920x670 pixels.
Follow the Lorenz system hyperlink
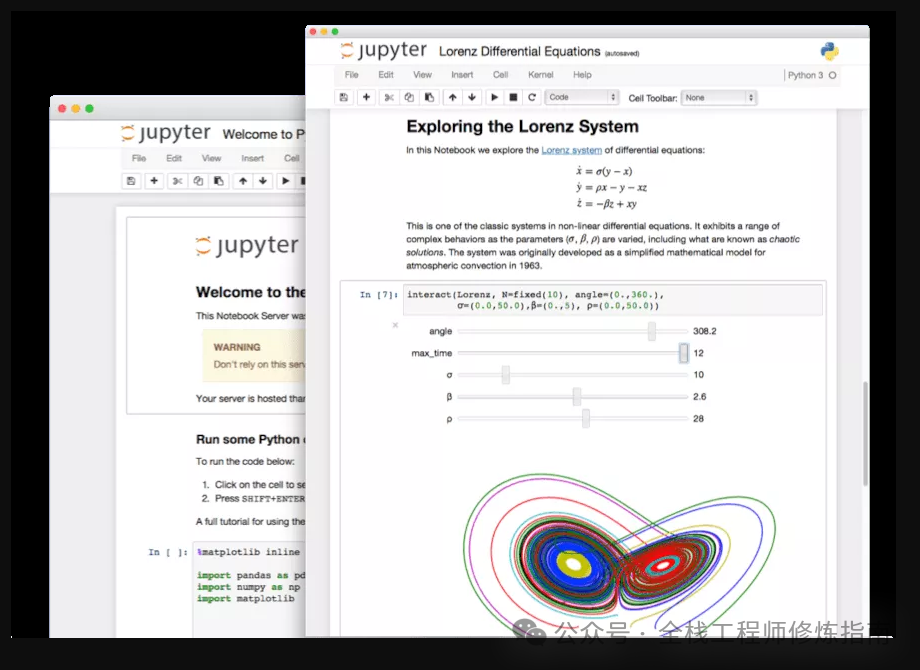point(571,150)
